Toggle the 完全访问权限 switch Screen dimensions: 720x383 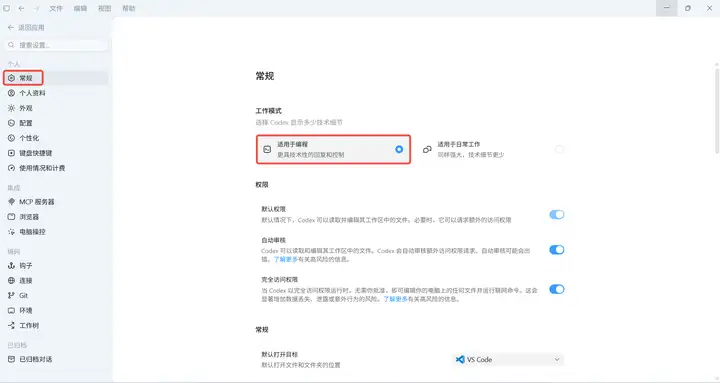point(557,289)
